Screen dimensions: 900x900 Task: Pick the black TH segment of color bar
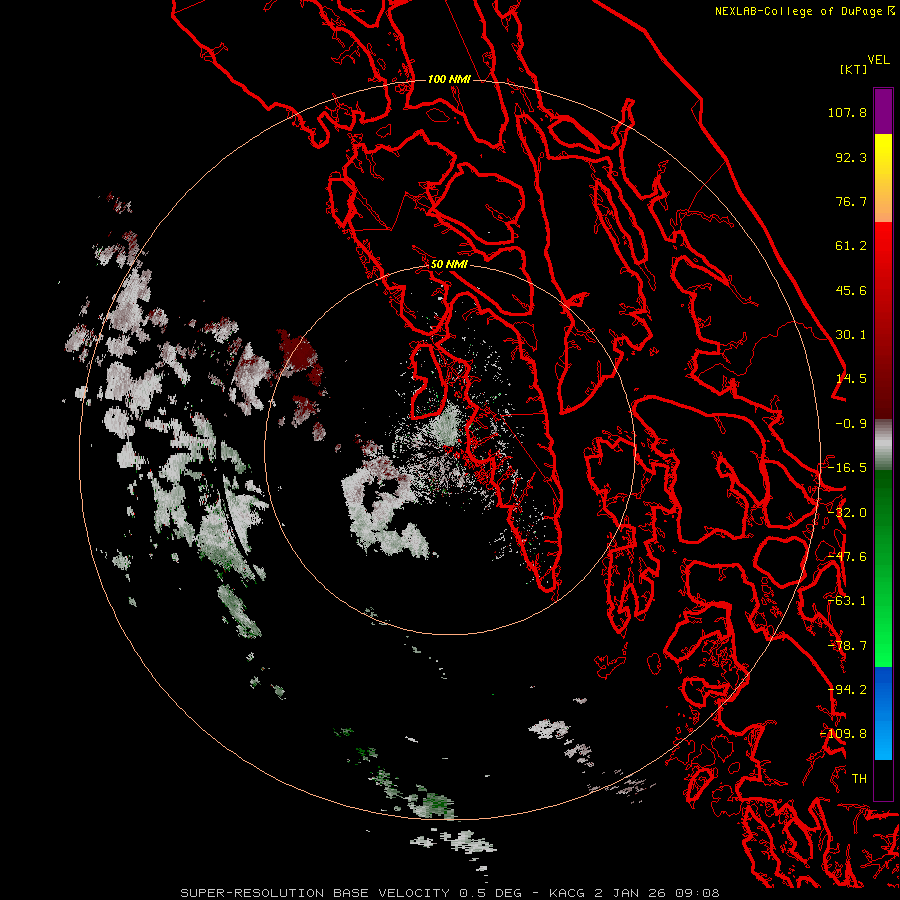pos(883,779)
